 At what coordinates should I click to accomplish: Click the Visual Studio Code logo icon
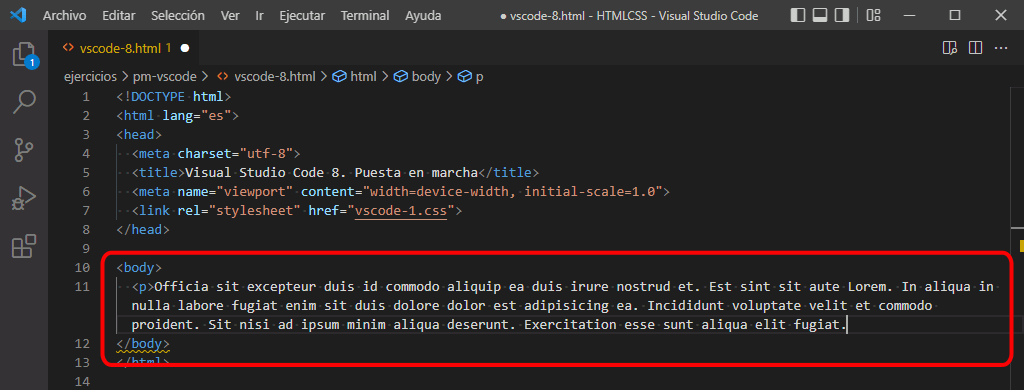pyautogui.click(x=18, y=15)
